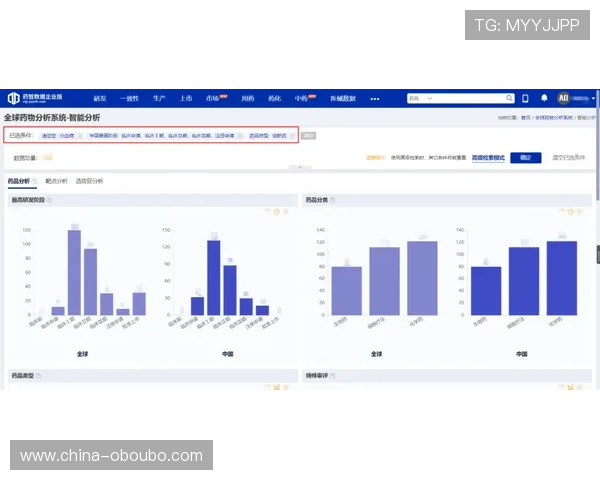The width and height of the screenshot is (600, 480).
Task: Click 批准上市 bar in 全球 stage chart
Action: point(139,304)
